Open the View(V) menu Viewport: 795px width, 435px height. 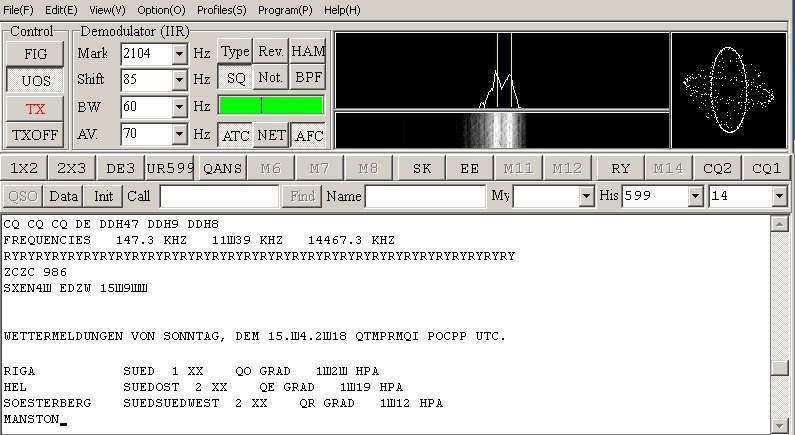(x=107, y=10)
